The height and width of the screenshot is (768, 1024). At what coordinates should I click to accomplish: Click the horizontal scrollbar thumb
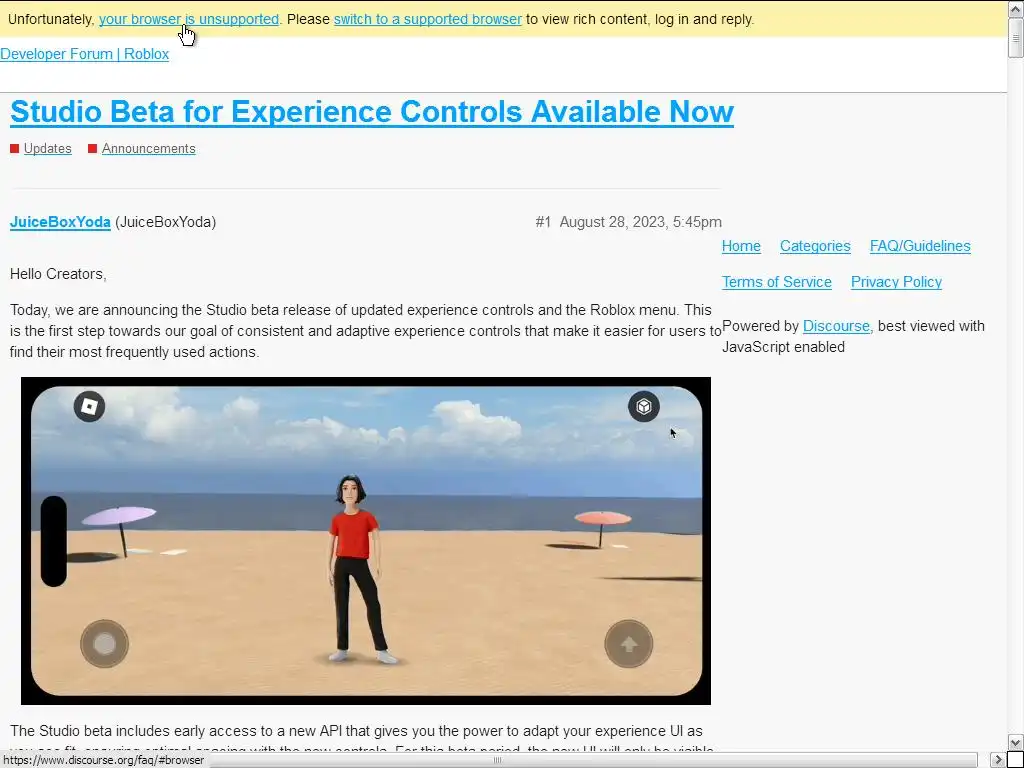point(496,760)
